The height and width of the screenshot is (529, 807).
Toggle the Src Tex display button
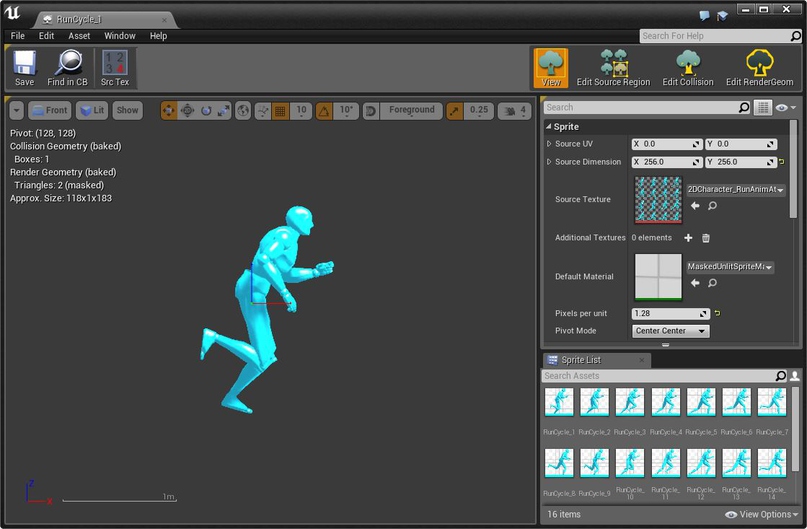tap(115, 68)
